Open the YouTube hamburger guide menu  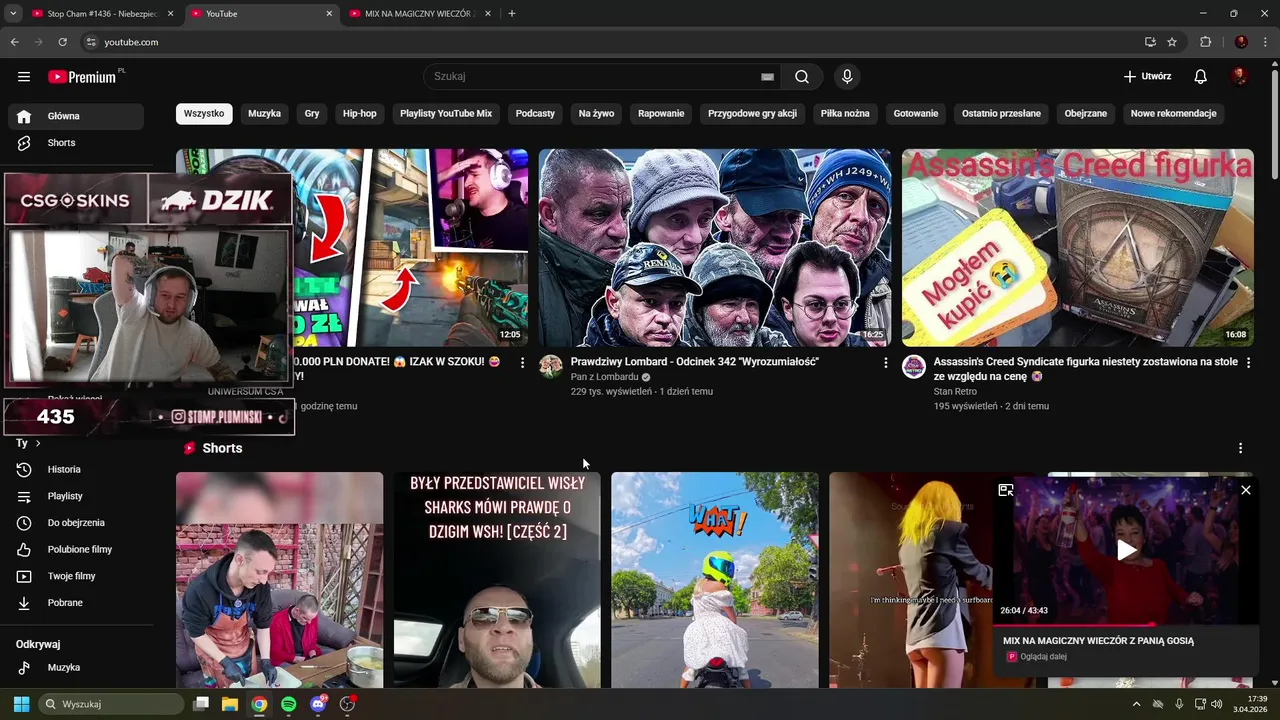tap(24, 77)
